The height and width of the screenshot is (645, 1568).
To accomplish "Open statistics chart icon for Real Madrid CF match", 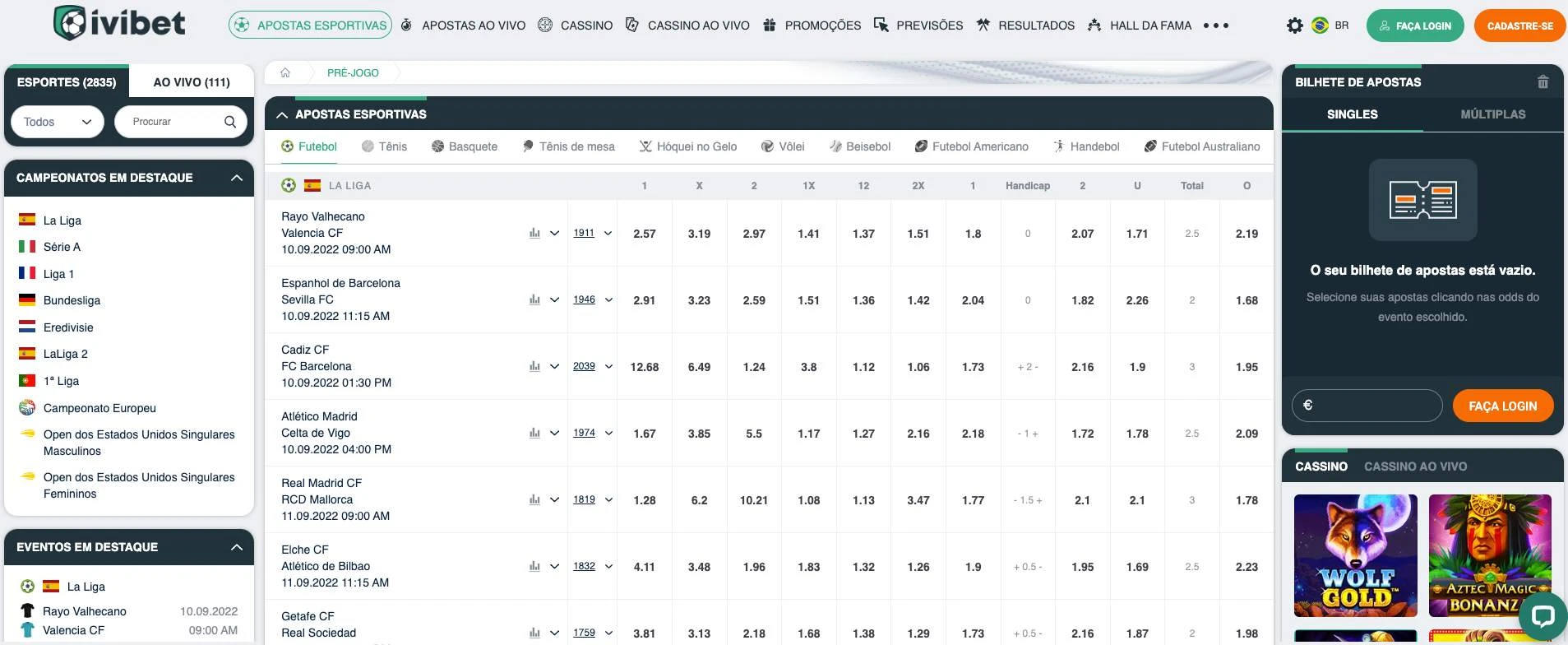I will click(534, 500).
